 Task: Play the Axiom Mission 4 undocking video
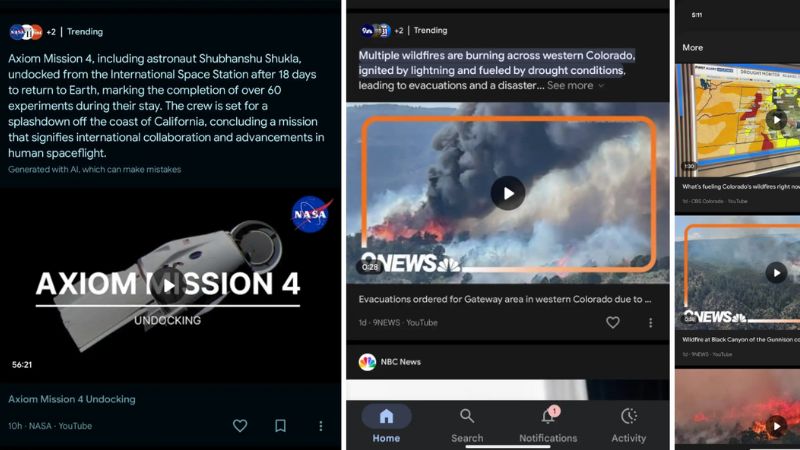169,287
